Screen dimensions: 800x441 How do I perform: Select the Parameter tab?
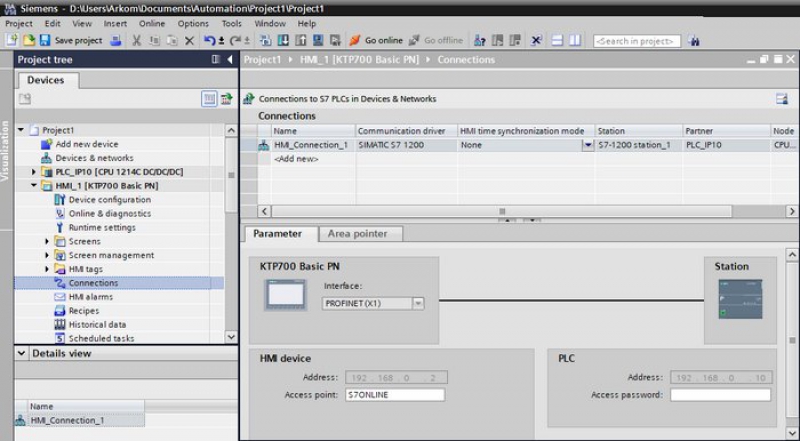tap(278, 234)
